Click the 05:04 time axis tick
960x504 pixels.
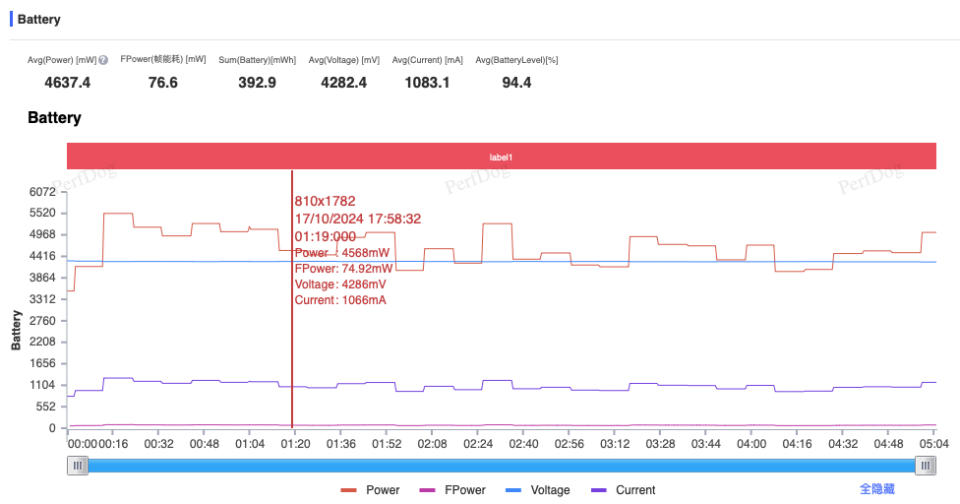pos(934,444)
